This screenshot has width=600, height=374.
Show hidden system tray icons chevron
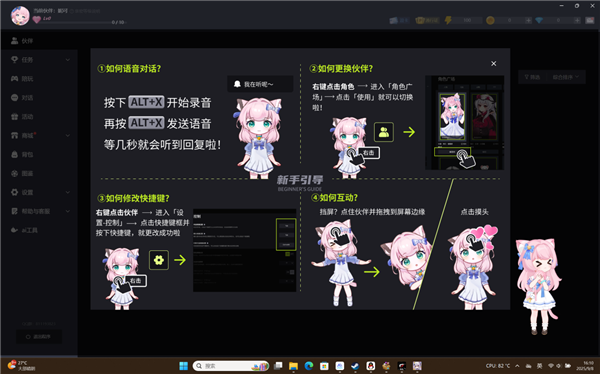pos(517,366)
